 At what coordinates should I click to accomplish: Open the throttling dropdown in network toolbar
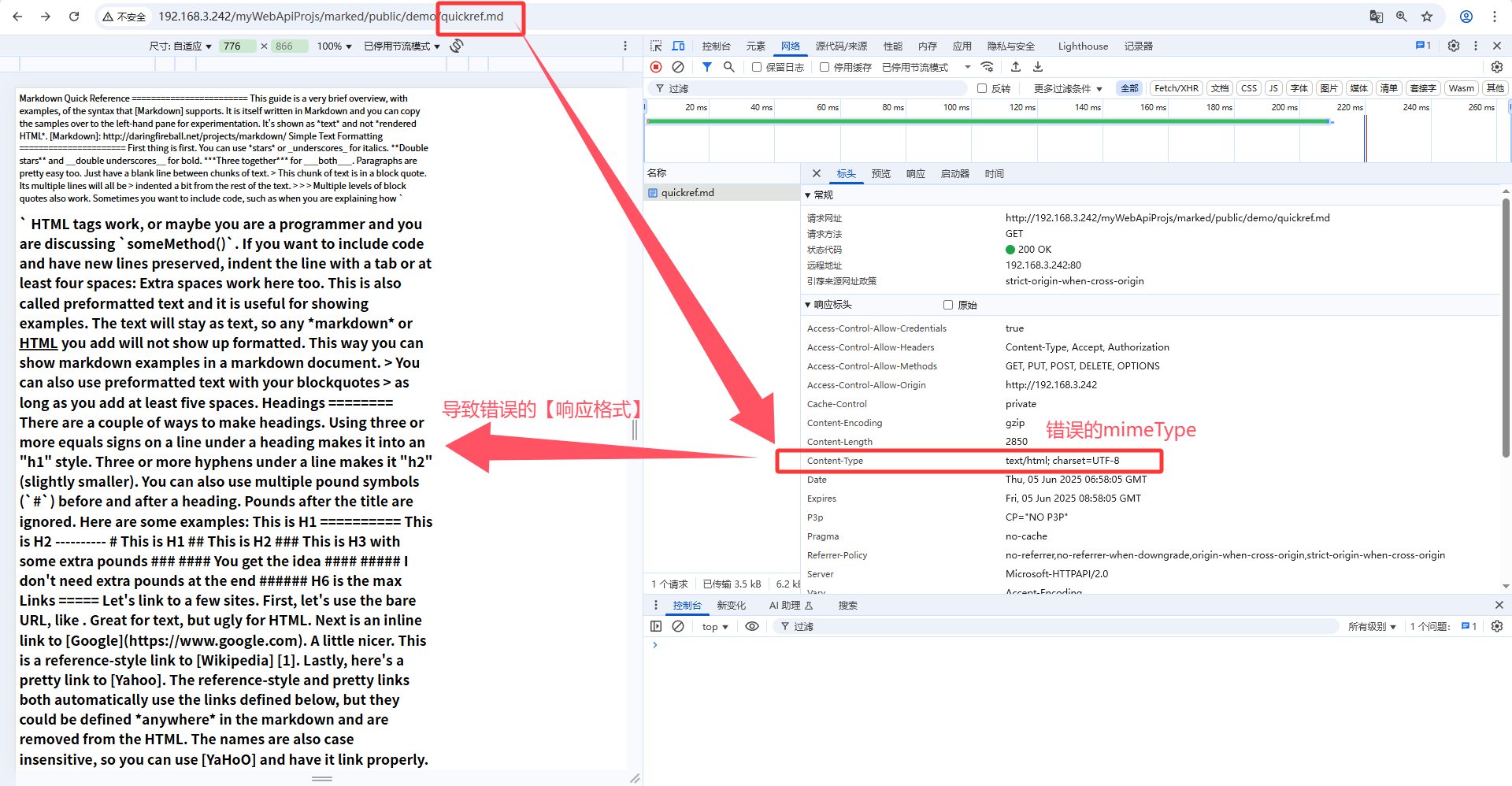tap(926, 67)
